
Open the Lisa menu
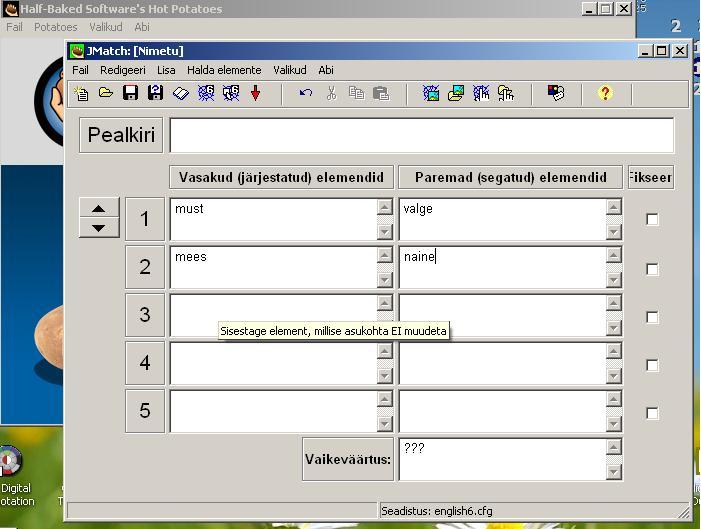tap(166, 70)
